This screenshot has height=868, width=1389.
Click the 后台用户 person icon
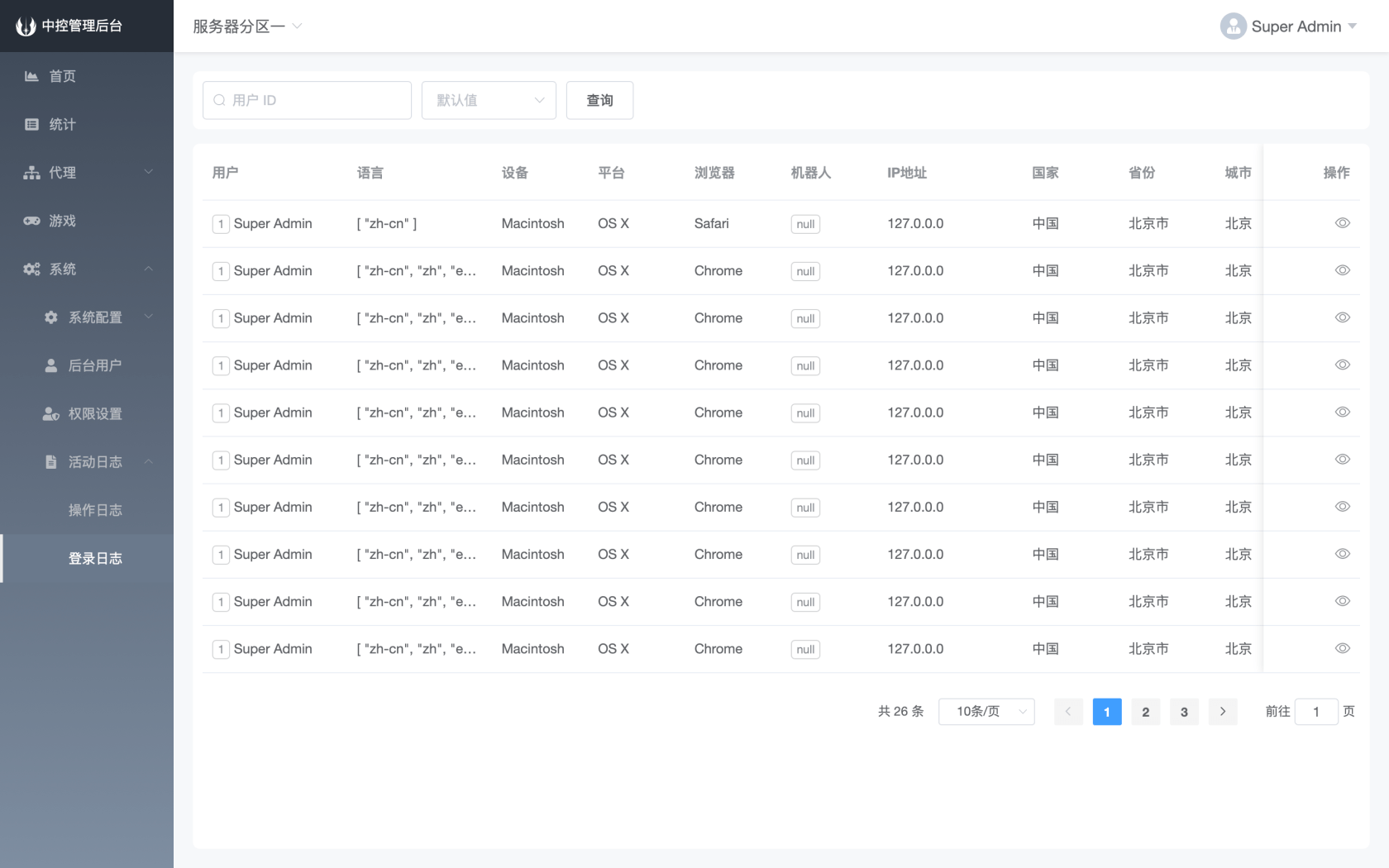(x=51, y=365)
